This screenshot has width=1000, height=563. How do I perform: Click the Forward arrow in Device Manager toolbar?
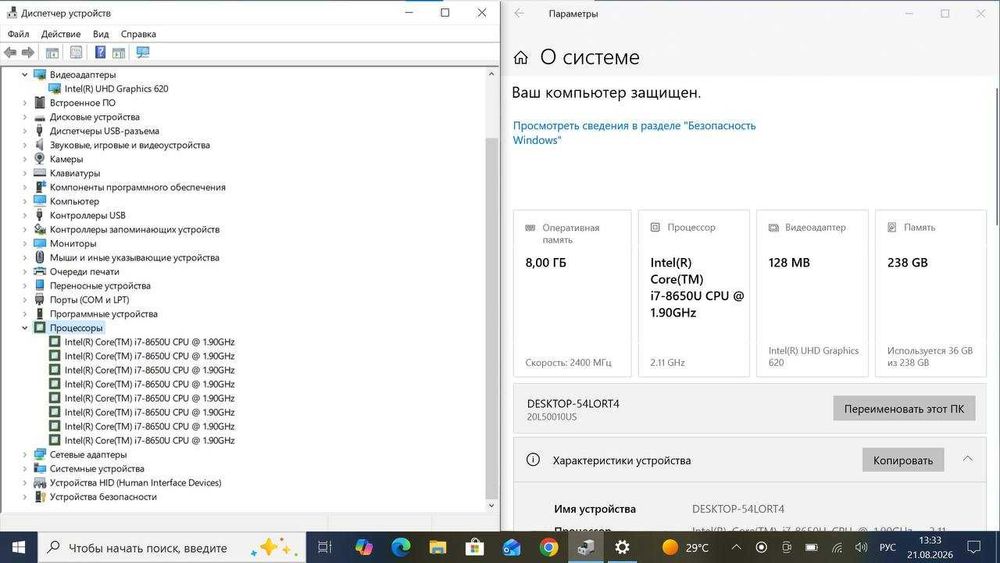[x=27, y=53]
